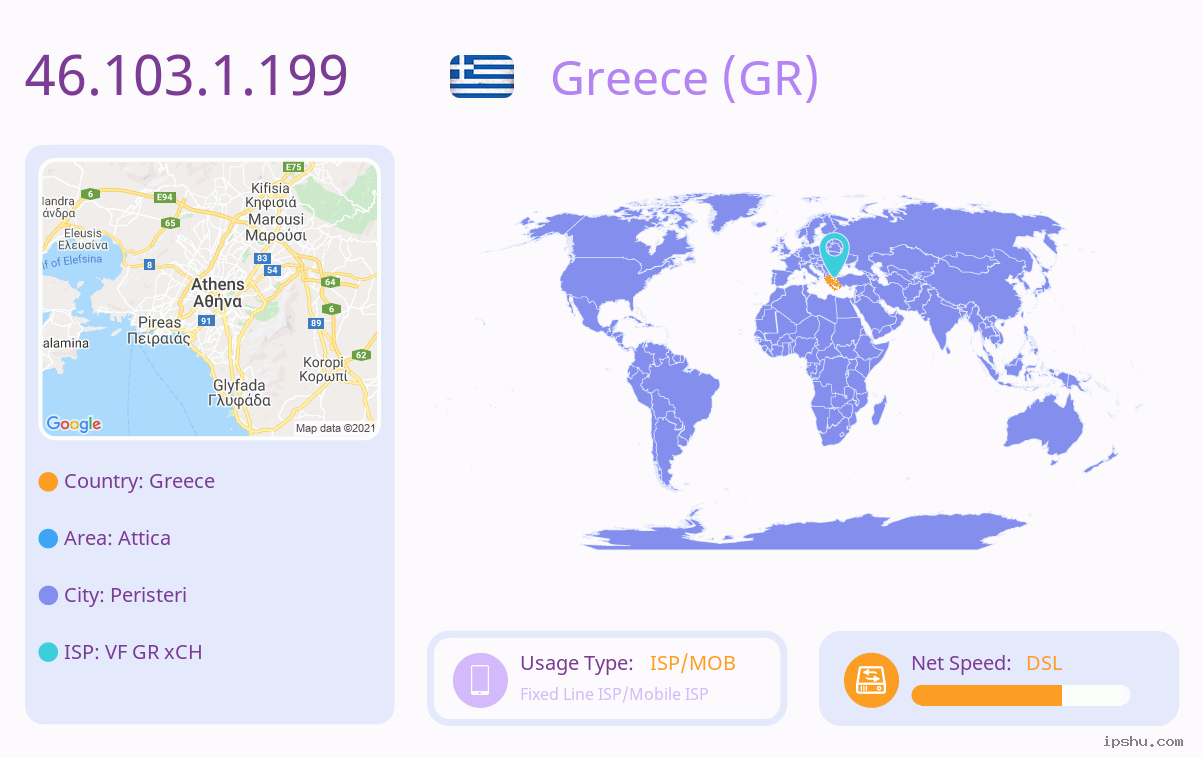Click the DSL net speed value
1203x758 pixels.
1044,663
